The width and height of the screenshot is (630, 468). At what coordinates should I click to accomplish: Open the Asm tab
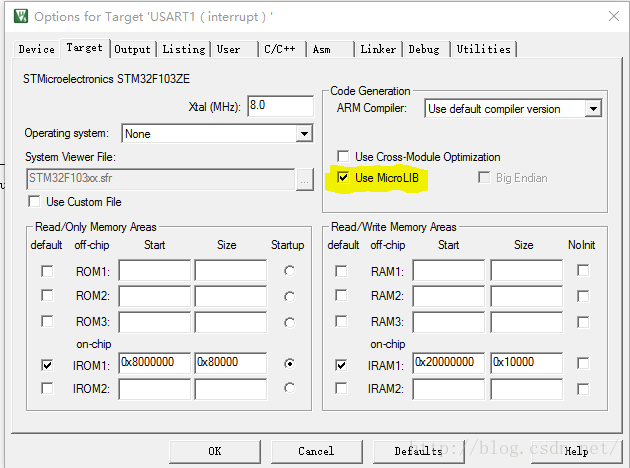point(330,49)
